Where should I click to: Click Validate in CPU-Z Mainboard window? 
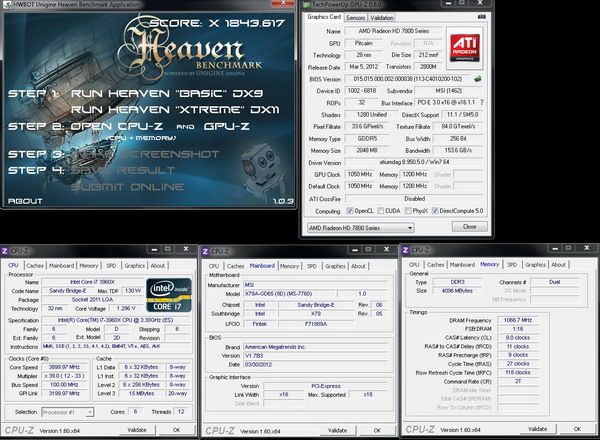pyautogui.click(x=337, y=430)
